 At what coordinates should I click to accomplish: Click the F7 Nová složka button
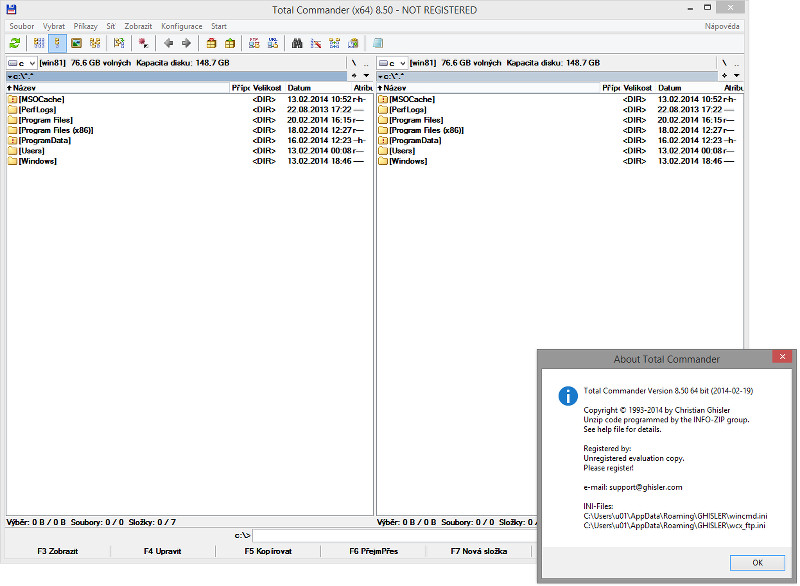[x=479, y=551]
